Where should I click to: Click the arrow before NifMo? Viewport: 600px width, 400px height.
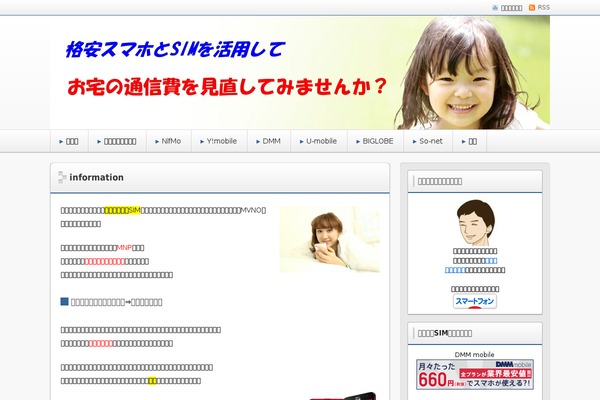click(x=157, y=142)
